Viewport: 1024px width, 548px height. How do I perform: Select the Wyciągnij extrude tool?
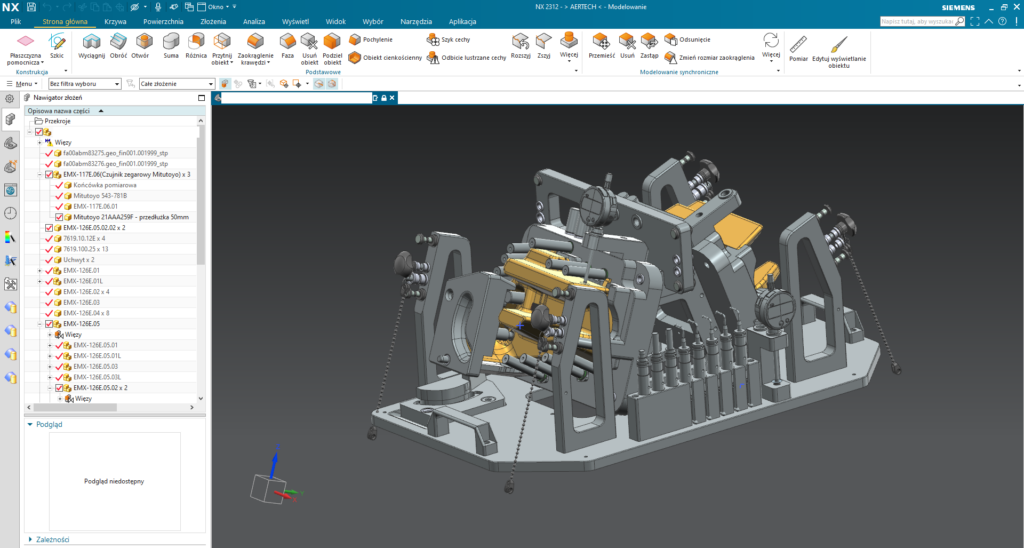pyautogui.click(x=91, y=46)
